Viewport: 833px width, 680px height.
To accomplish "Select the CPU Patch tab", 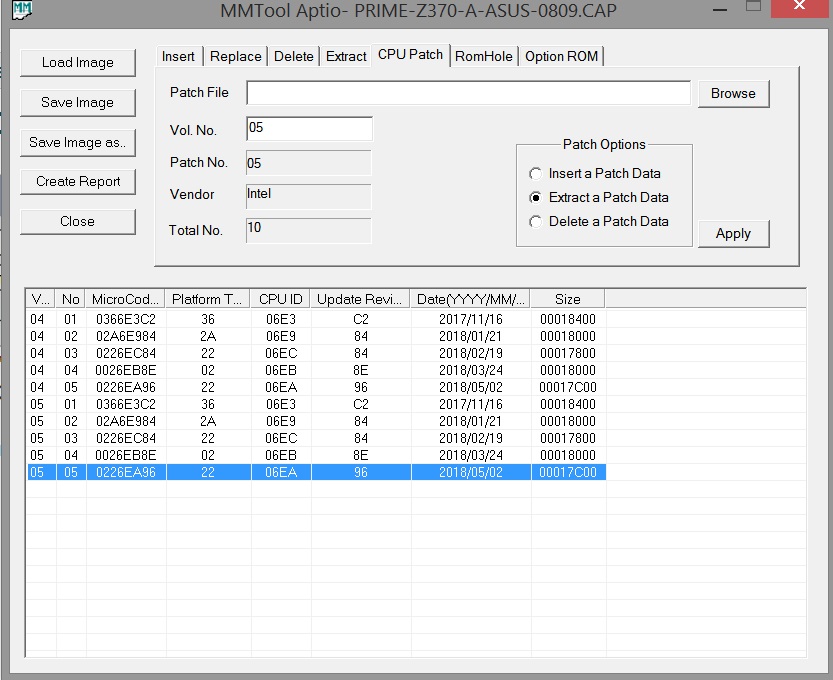I will pos(410,55).
